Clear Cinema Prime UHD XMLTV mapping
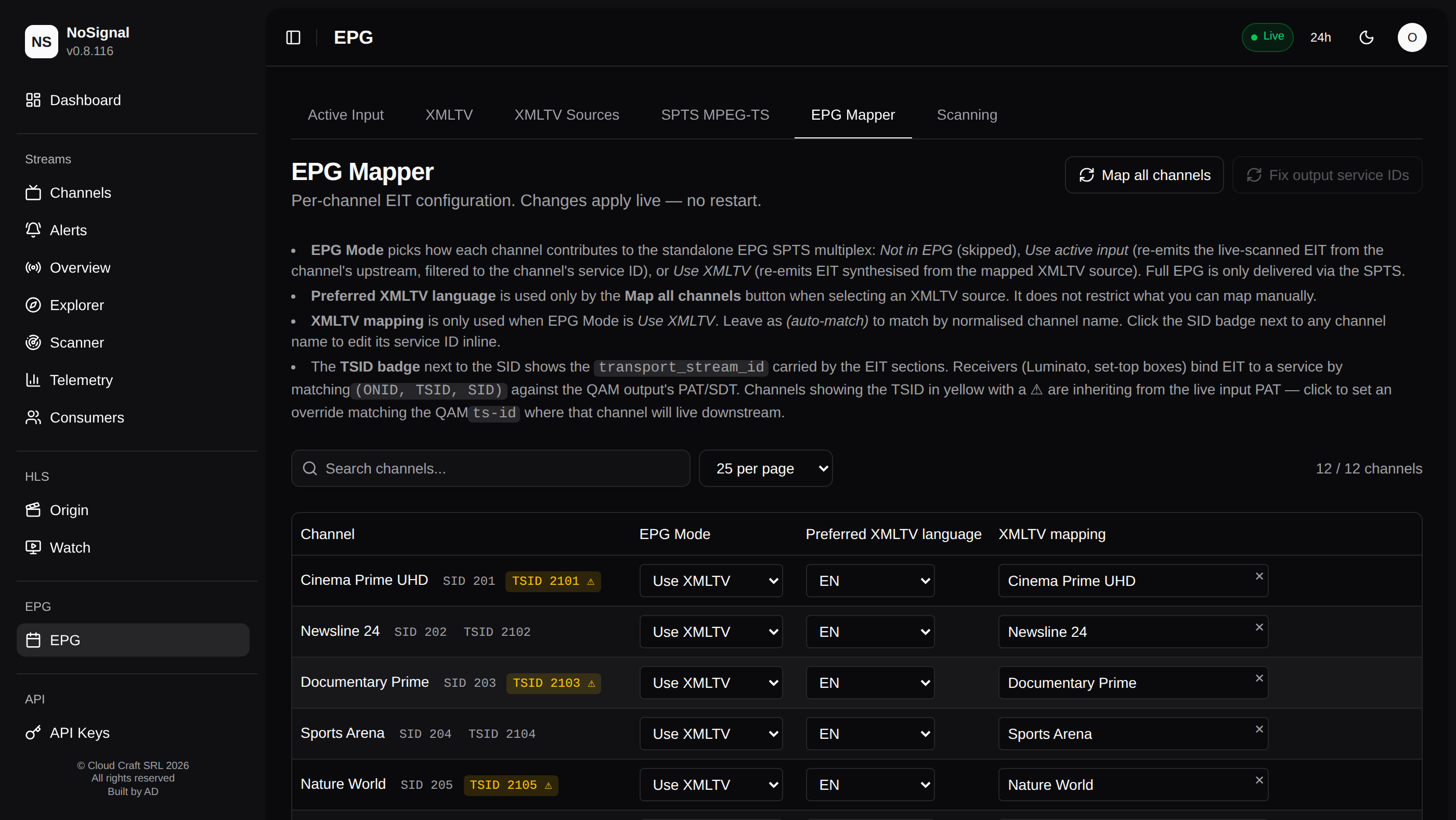 tap(1259, 576)
